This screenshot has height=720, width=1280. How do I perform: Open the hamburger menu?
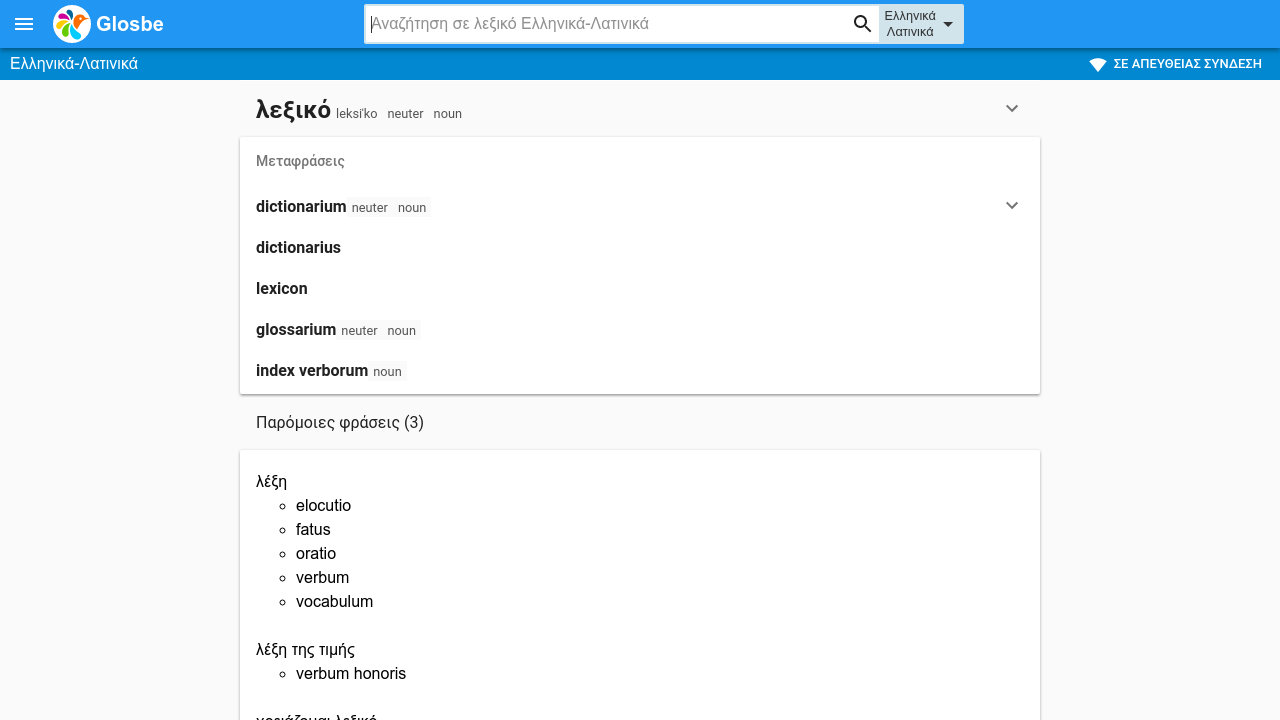pos(24,24)
